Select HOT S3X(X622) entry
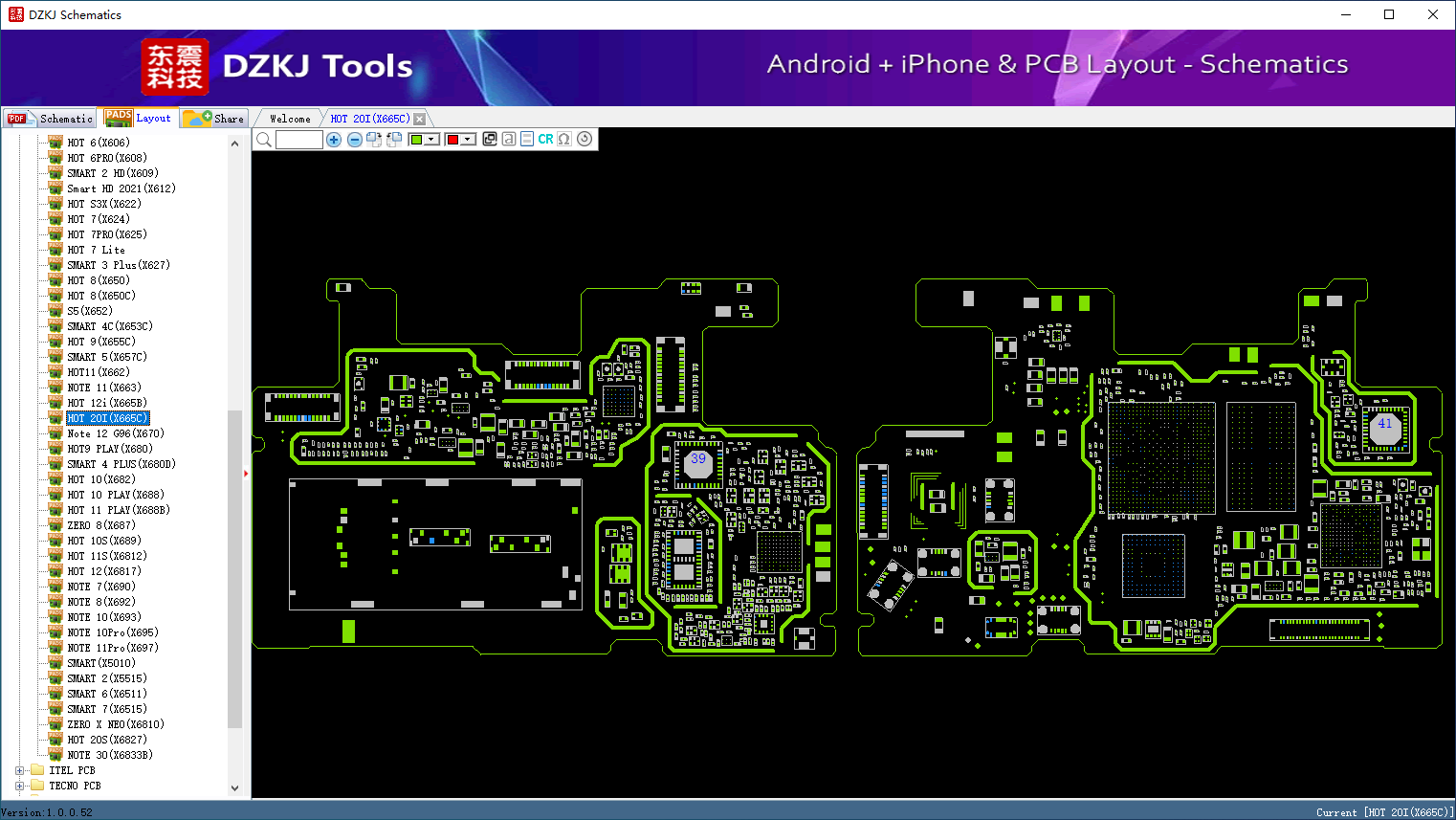This screenshot has width=1456, height=820. (x=104, y=204)
